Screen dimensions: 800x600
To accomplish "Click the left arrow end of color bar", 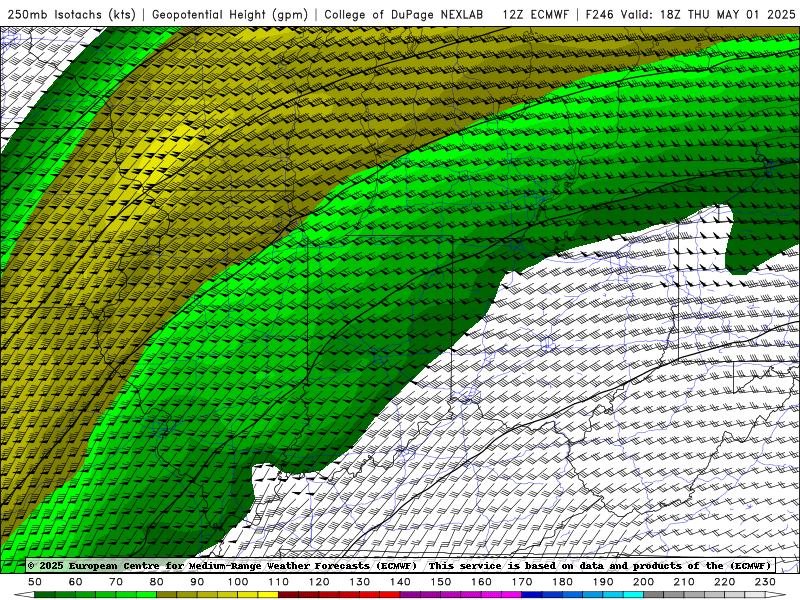I will (x=24, y=594).
